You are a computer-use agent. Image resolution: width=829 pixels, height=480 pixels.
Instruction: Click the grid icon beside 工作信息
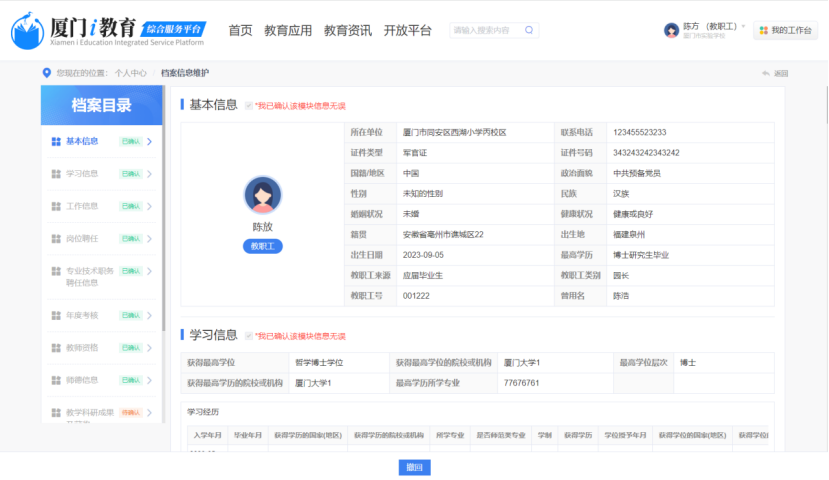point(56,206)
